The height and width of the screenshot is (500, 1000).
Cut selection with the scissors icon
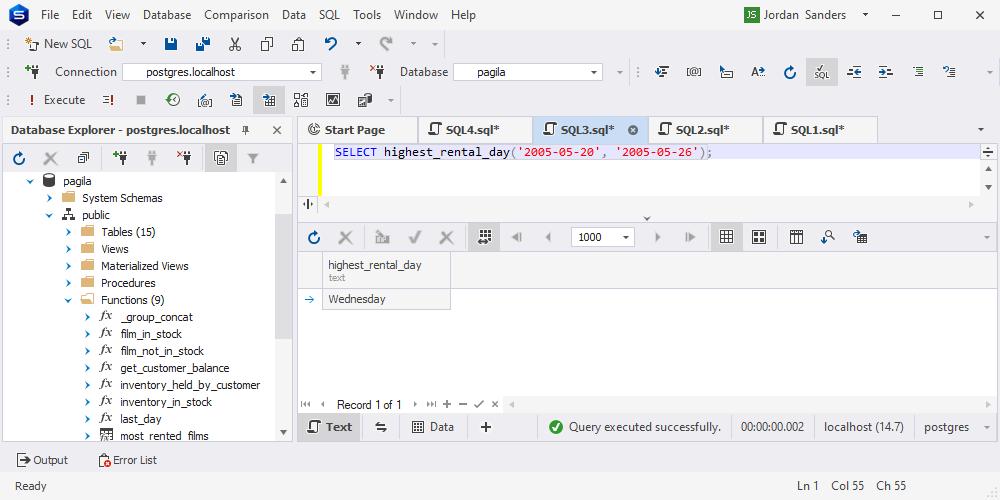tap(235, 44)
